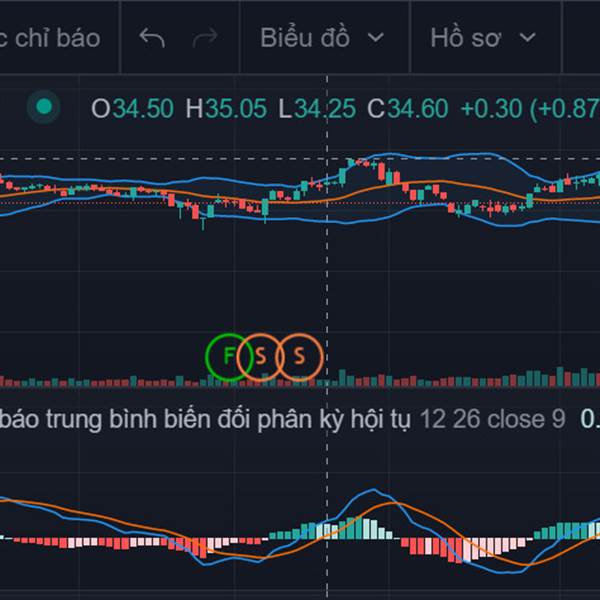This screenshot has width=600, height=600.
Task: Click the high price H35.05
Action: click(x=226, y=109)
